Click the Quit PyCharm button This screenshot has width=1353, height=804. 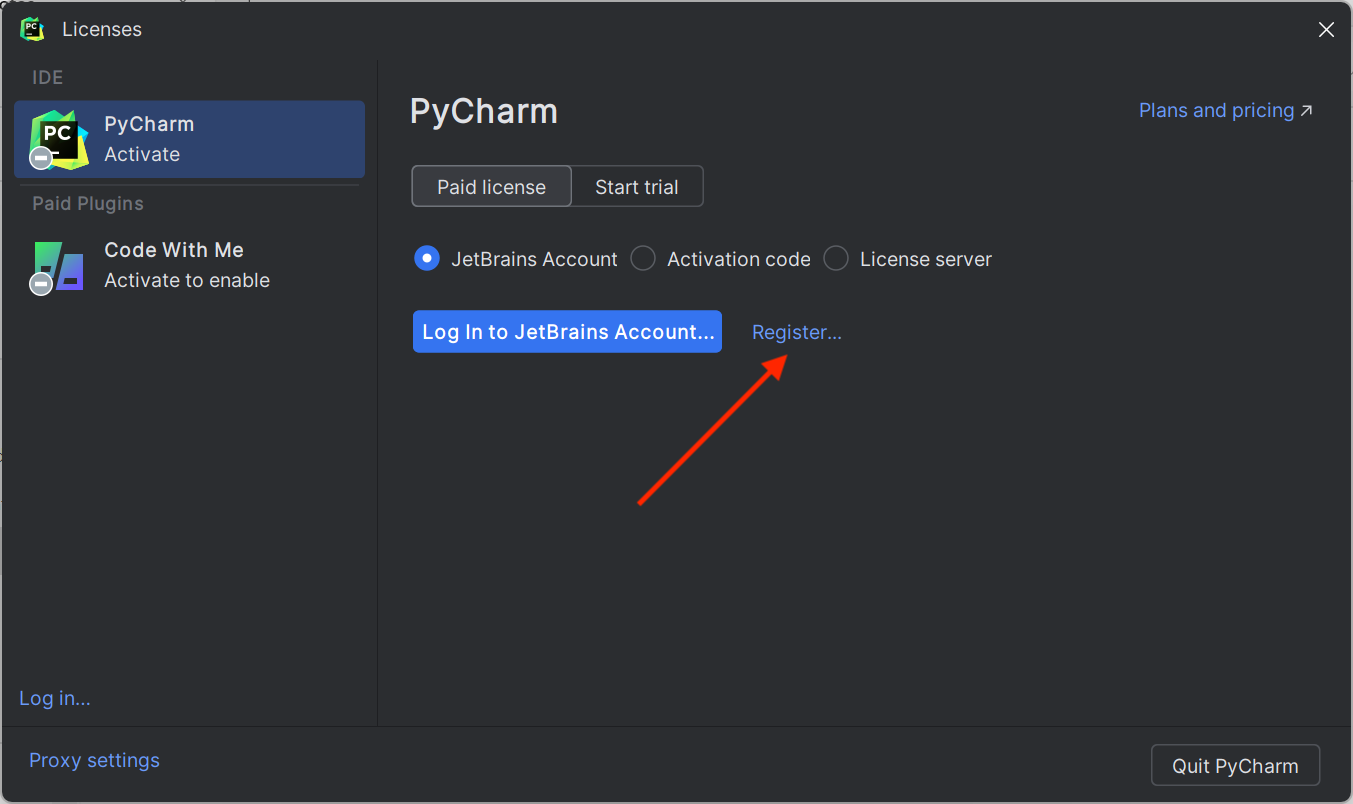(x=1235, y=766)
